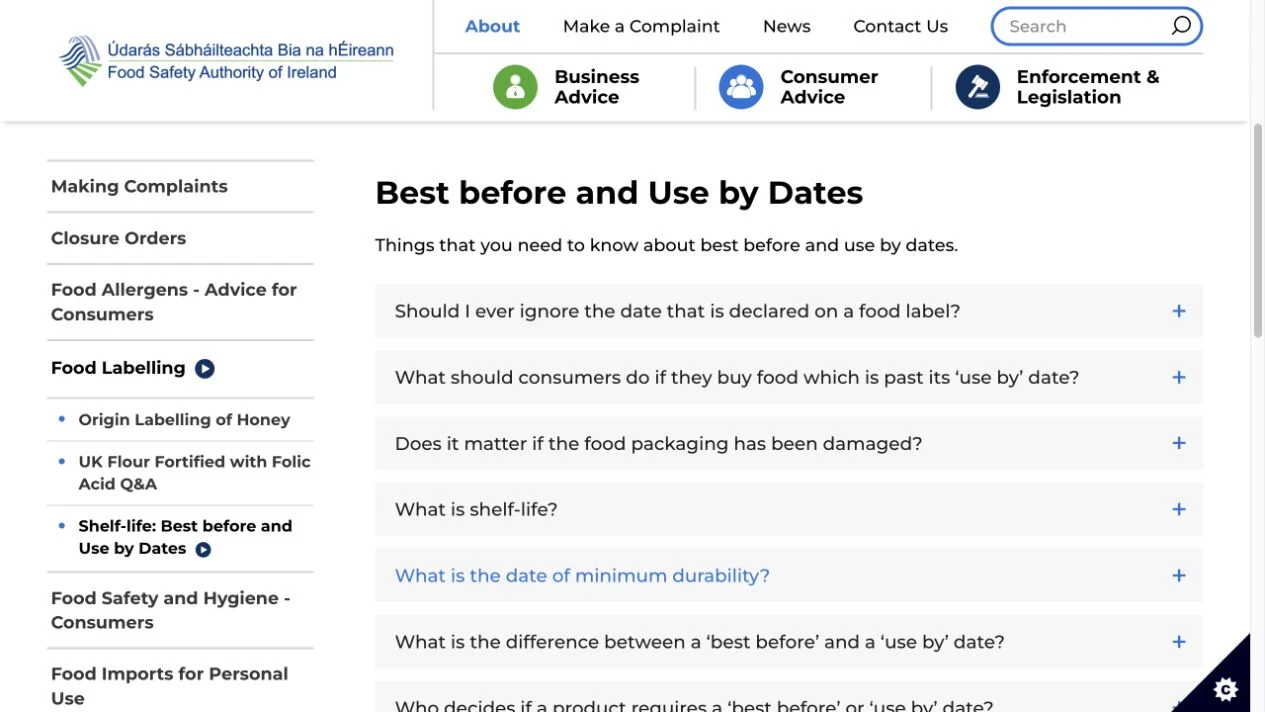Open cookie settings gear in corner
Screen dimensions: 1265x712
1225,688
